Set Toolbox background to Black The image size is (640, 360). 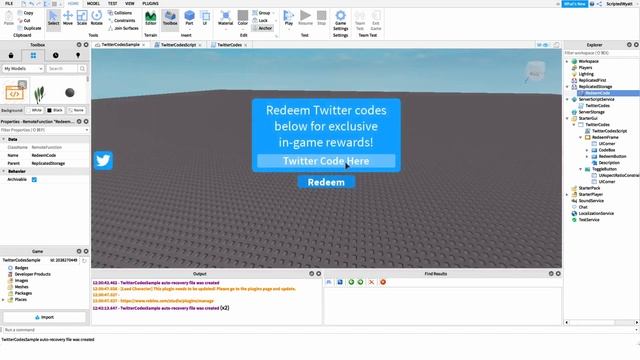point(54,110)
